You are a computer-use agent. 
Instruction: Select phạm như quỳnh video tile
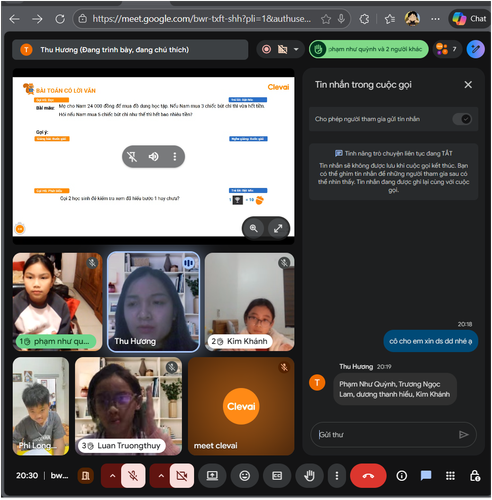pyautogui.click(x=57, y=302)
